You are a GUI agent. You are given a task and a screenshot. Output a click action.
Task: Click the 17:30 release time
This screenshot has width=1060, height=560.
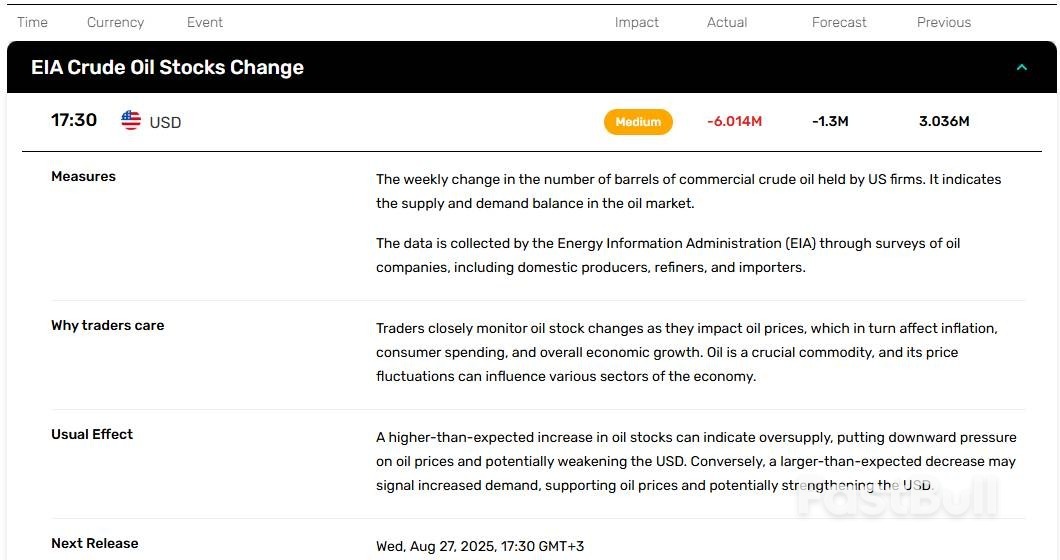74,121
